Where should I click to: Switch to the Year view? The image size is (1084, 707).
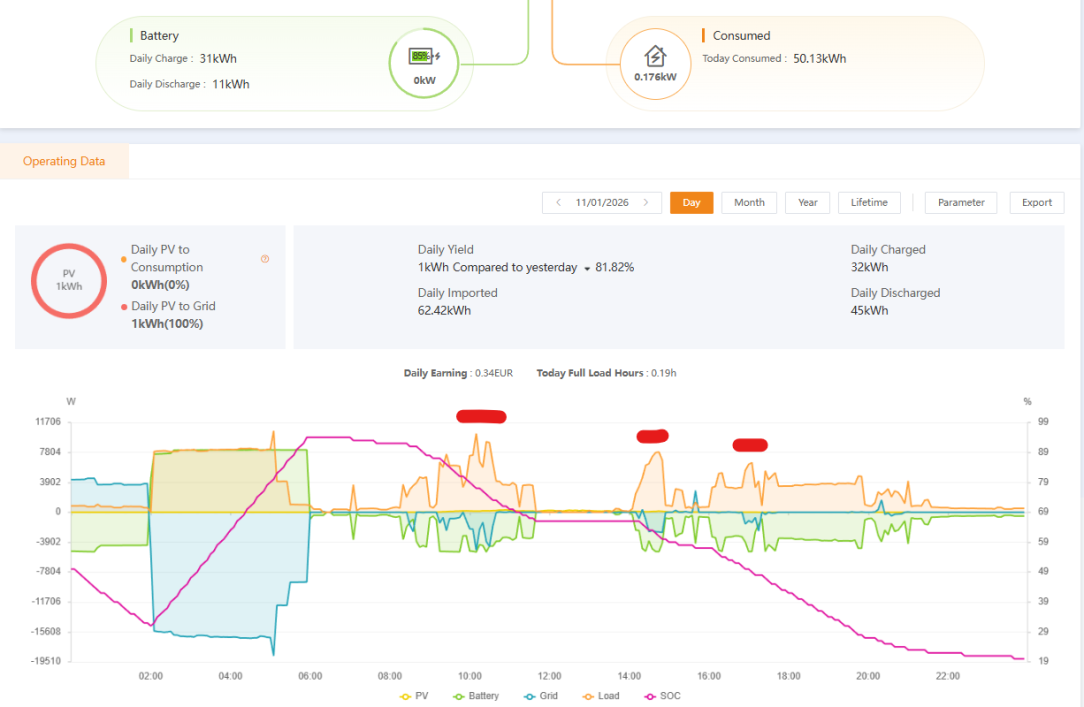pos(807,202)
